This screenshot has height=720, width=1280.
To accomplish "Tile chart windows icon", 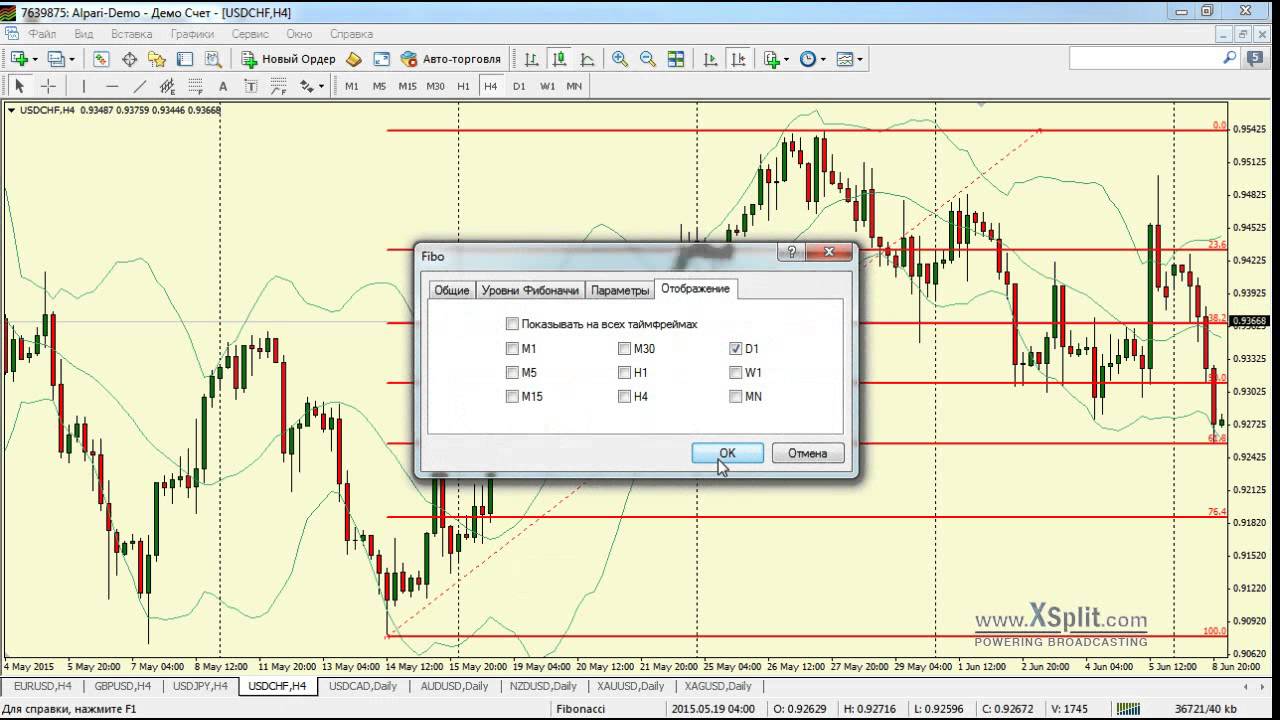I will (676, 59).
